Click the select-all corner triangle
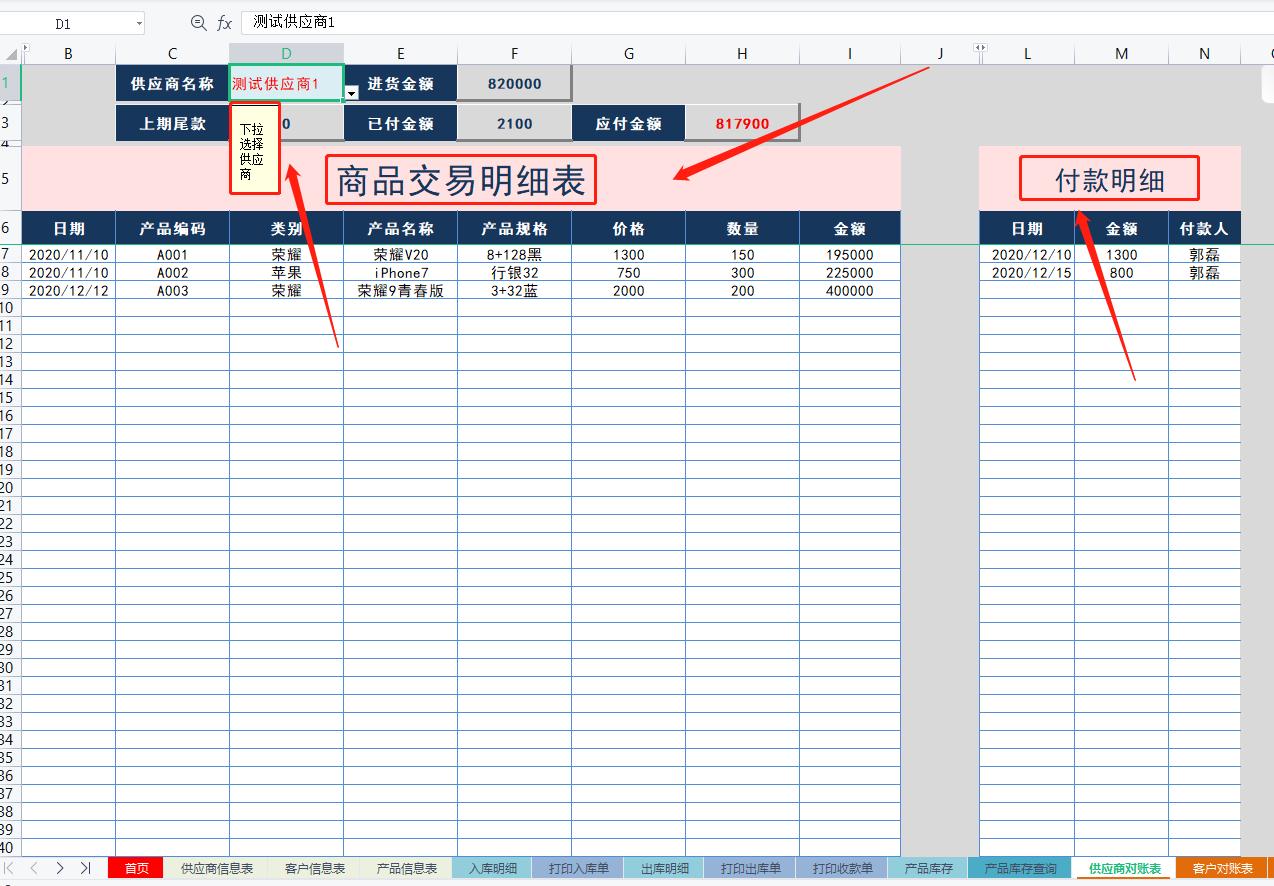Viewport: 1274px width, 886px height. point(10,53)
